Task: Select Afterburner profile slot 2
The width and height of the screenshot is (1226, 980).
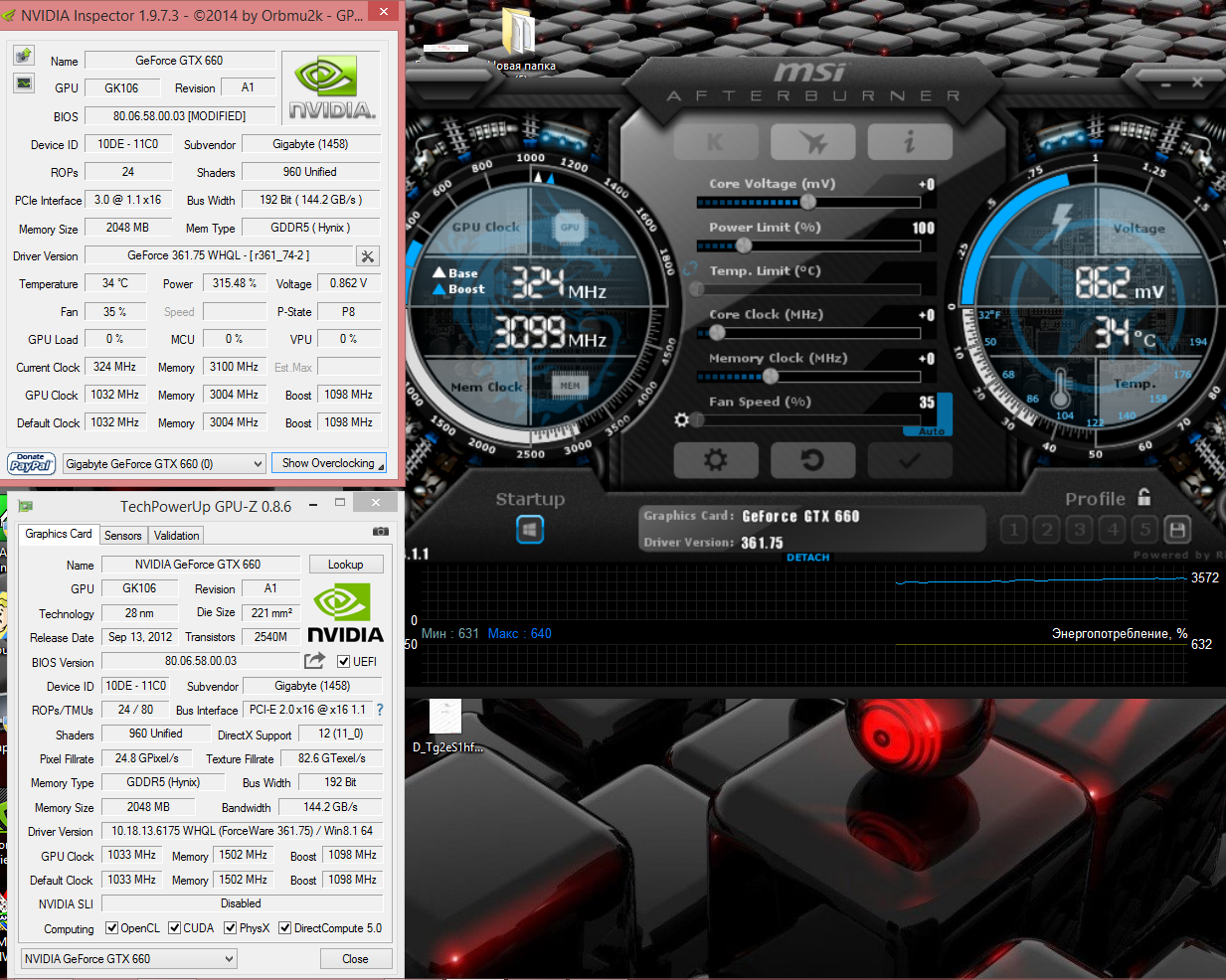Action: coord(1047,530)
